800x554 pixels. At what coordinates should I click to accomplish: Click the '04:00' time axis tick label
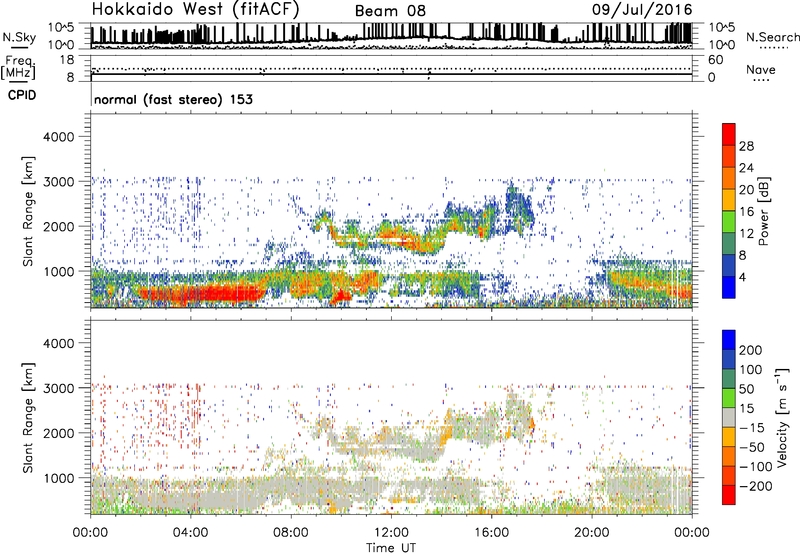pos(190,533)
